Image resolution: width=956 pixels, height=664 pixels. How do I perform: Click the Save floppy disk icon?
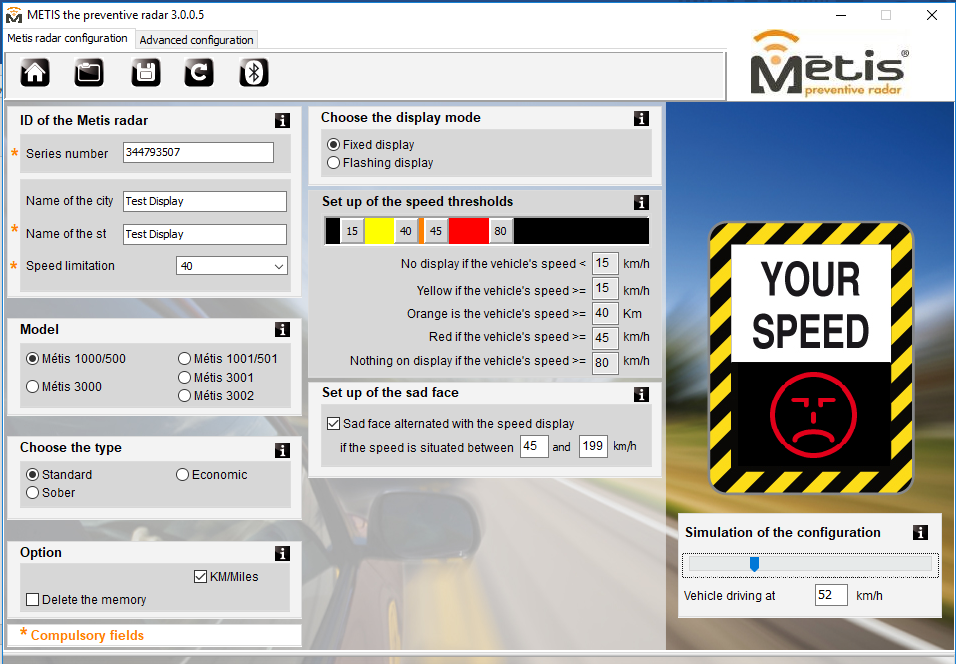coord(145,72)
